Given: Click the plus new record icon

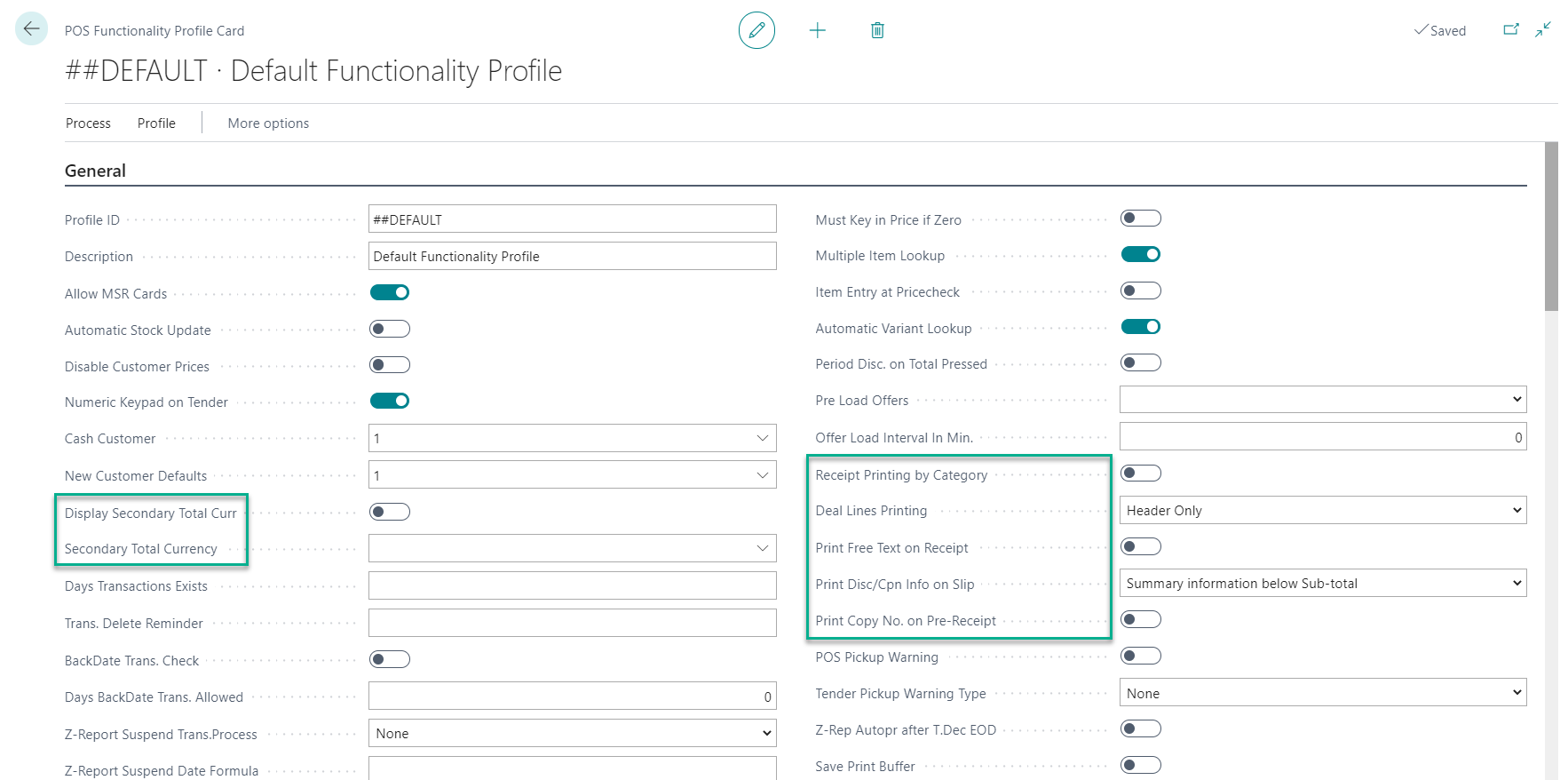Looking at the screenshot, I should 818,30.
